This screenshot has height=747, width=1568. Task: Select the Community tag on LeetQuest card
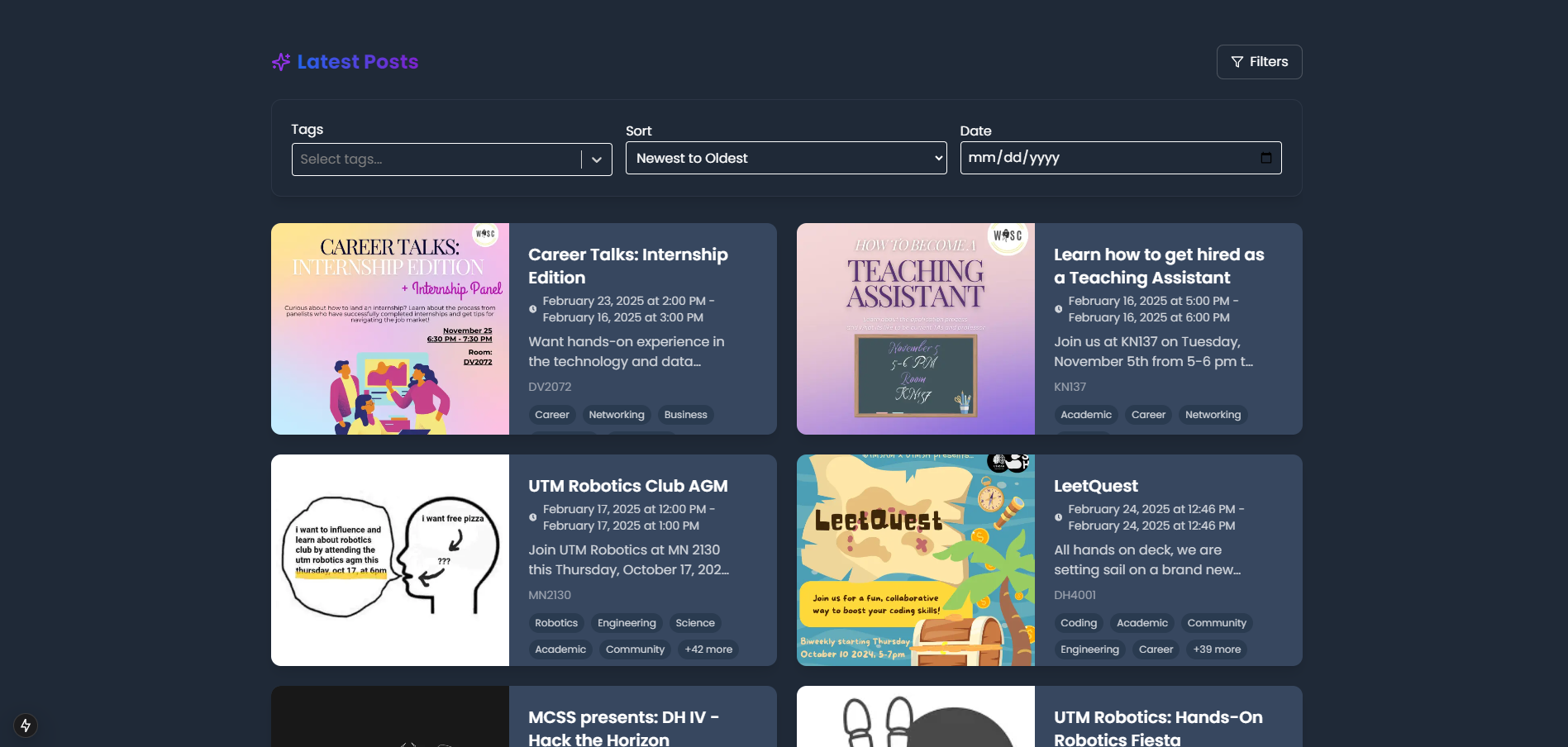(x=1217, y=623)
